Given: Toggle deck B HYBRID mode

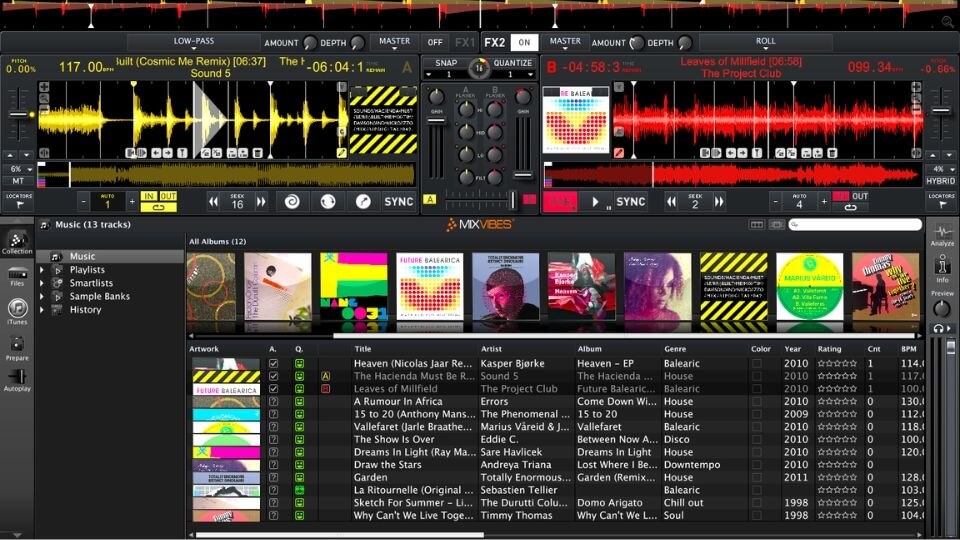Looking at the screenshot, I should (940, 181).
